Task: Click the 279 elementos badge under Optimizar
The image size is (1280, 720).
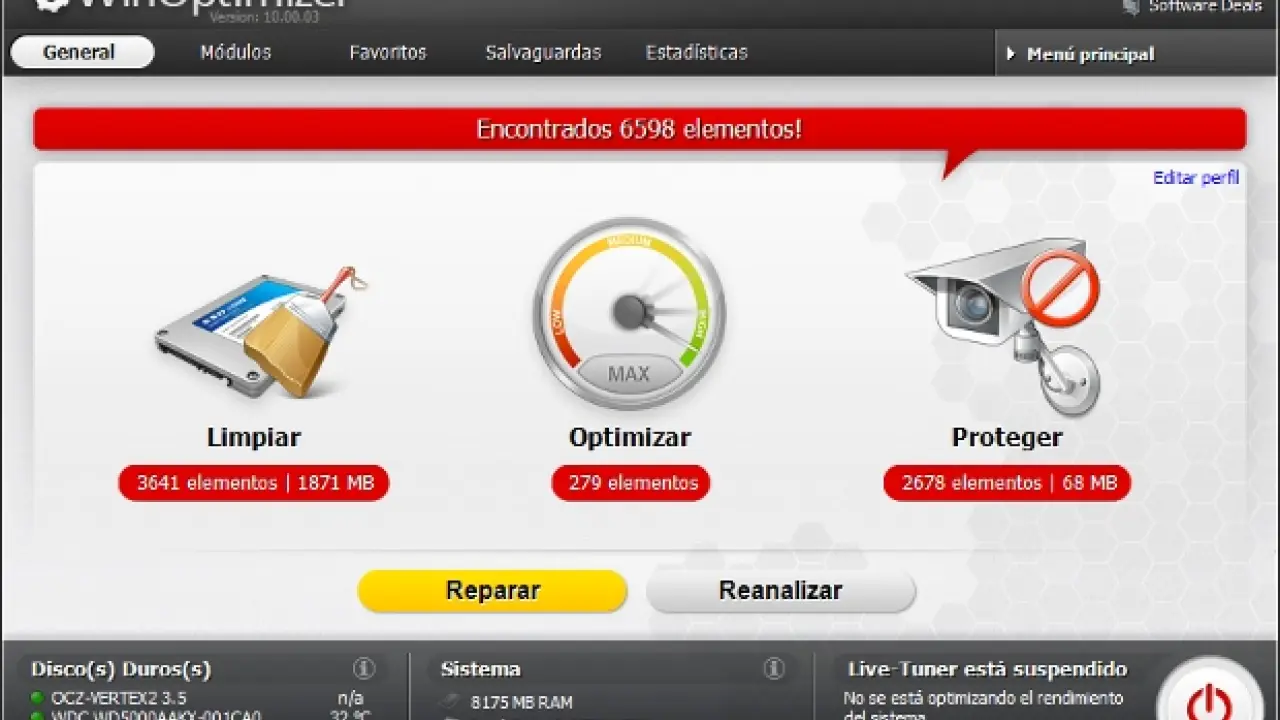Action: pos(632,483)
